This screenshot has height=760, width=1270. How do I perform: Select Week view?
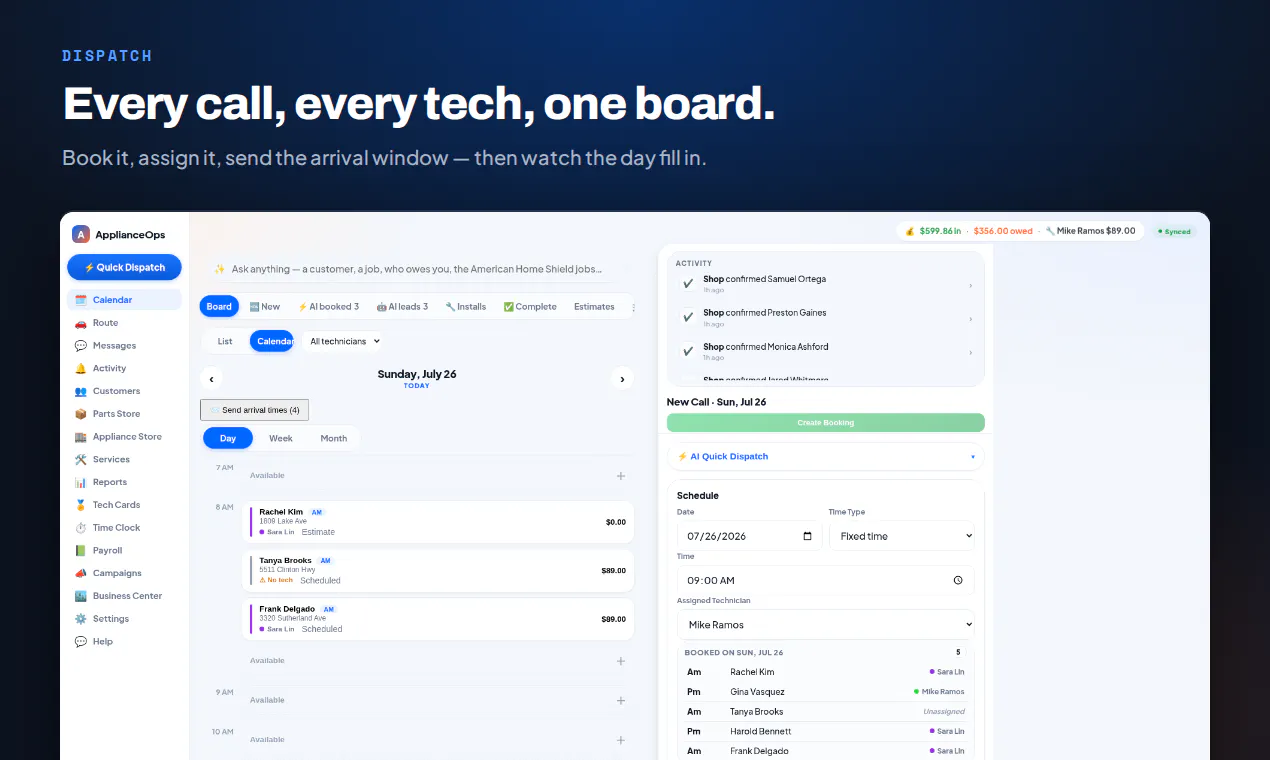[281, 438]
